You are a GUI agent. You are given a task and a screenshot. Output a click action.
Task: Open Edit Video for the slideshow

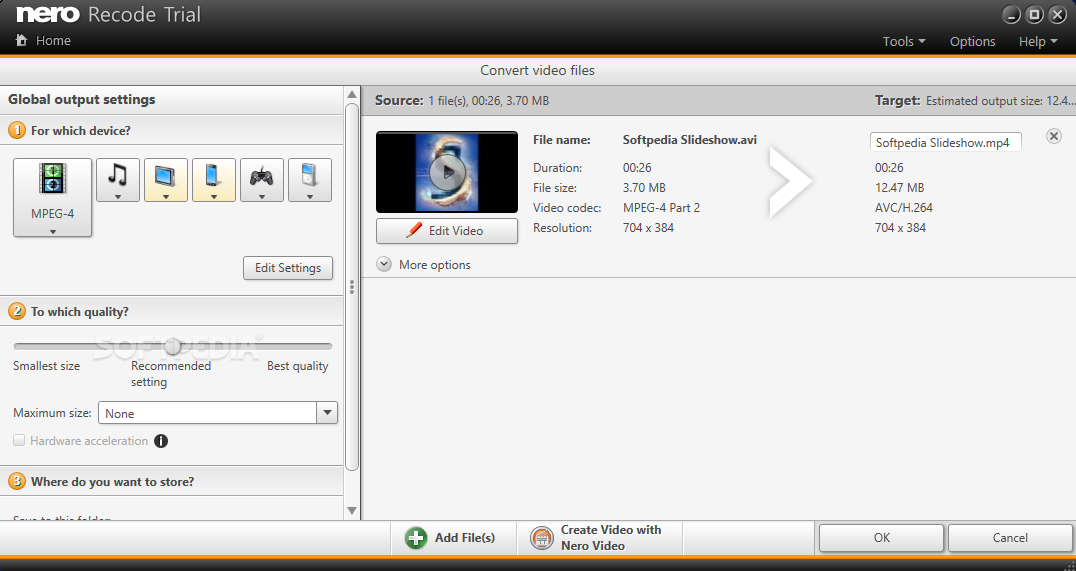pyautogui.click(x=447, y=231)
